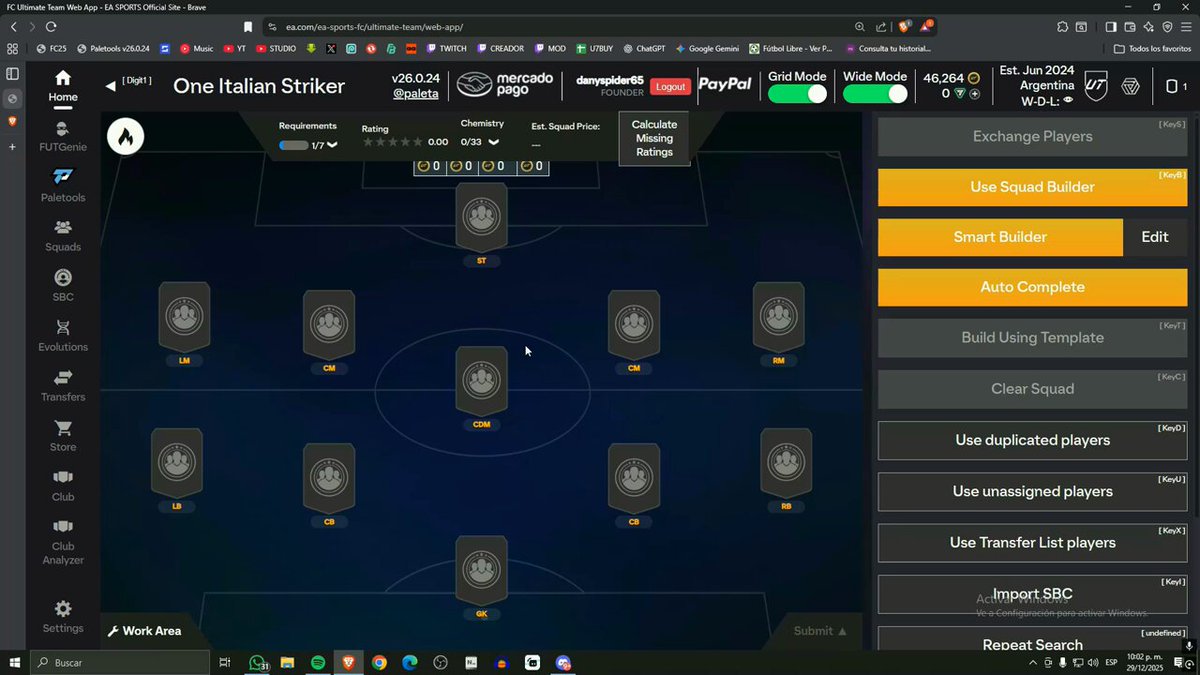Reload the page in Brave
The height and width of the screenshot is (675, 1200).
(51, 27)
